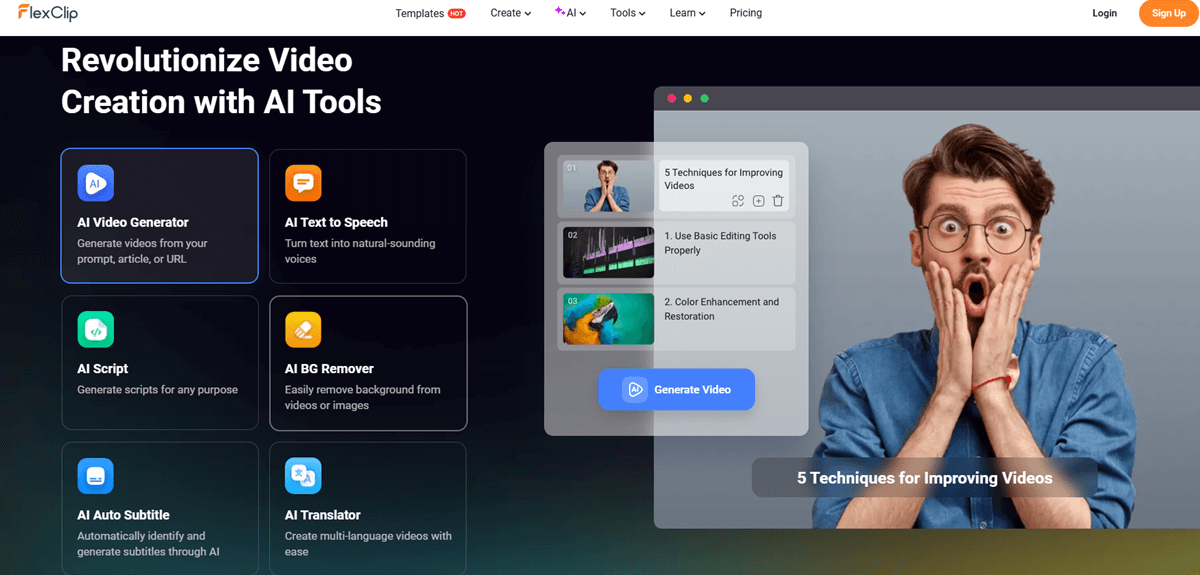This screenshot has height=575, width=1200.
Task: Click the orange Sign Up button
Action: [1169, 13]
